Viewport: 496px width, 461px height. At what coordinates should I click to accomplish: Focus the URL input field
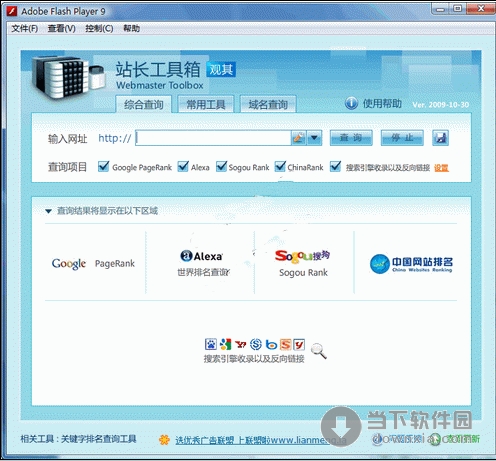click(213, 138)
